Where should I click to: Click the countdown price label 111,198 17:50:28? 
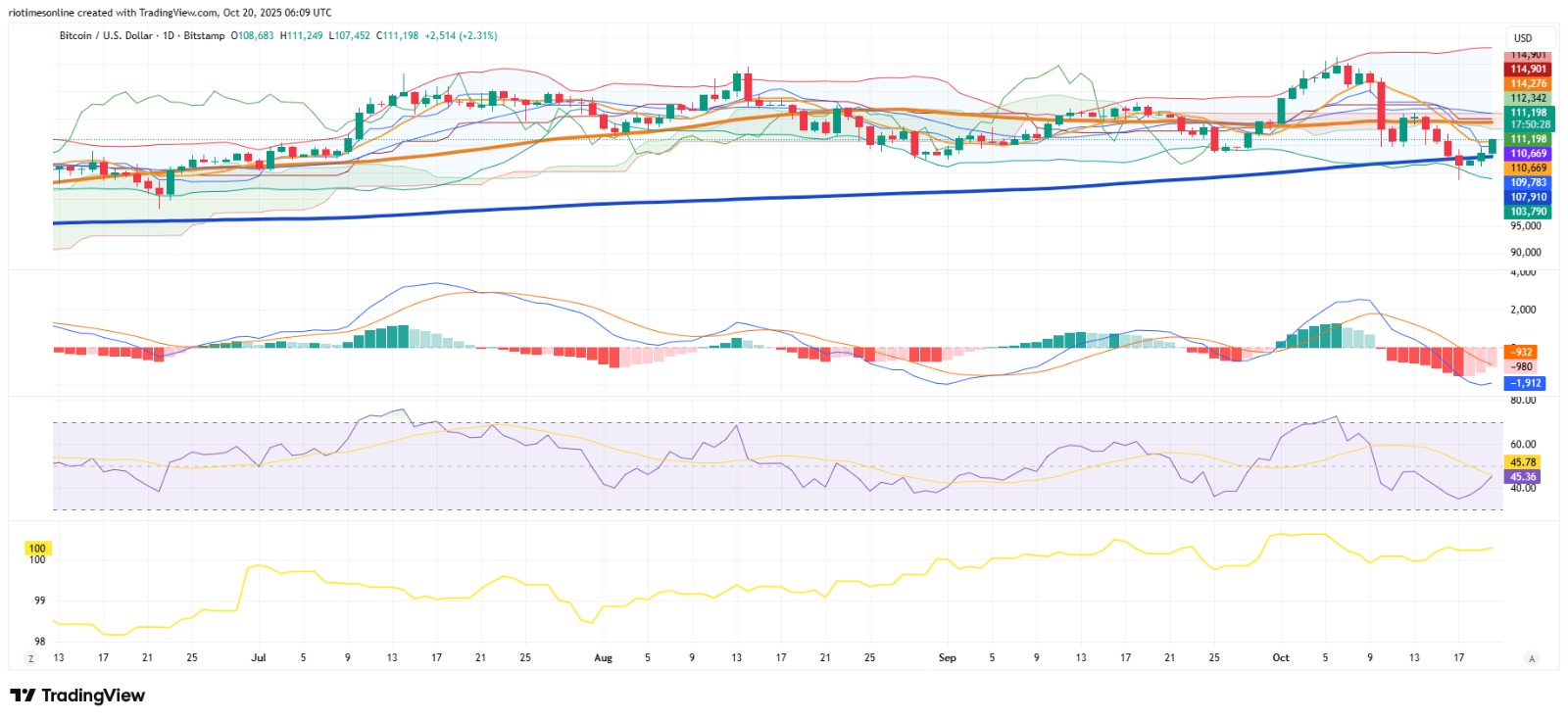coord(1529,119)
